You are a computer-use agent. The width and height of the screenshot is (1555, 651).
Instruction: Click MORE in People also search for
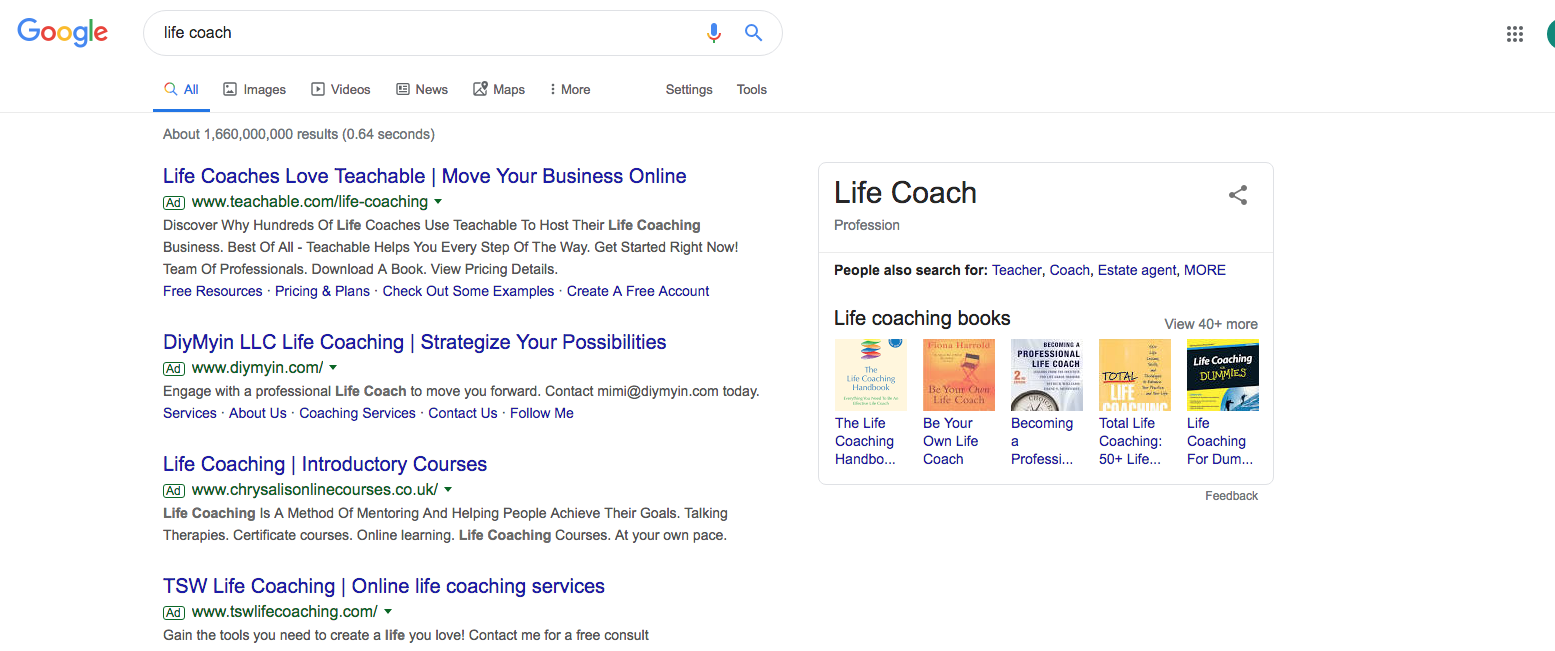point(1205,270)
